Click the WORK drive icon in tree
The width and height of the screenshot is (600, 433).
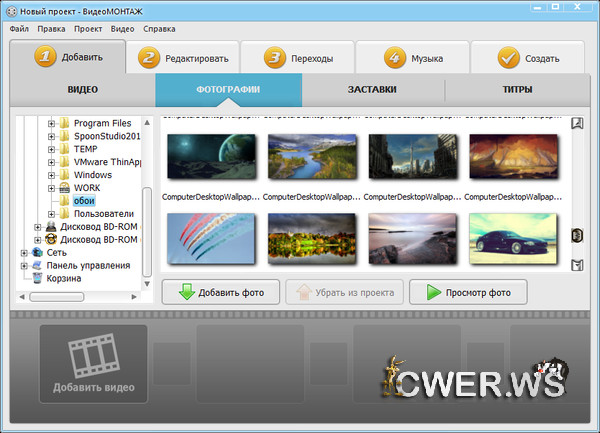click(x=65, y=187)
